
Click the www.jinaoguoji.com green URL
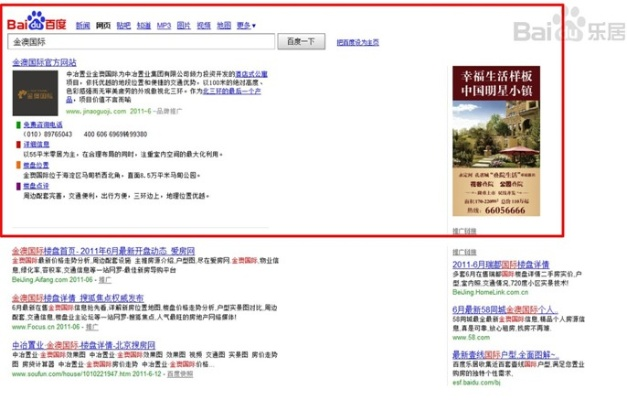pos(96,111)
